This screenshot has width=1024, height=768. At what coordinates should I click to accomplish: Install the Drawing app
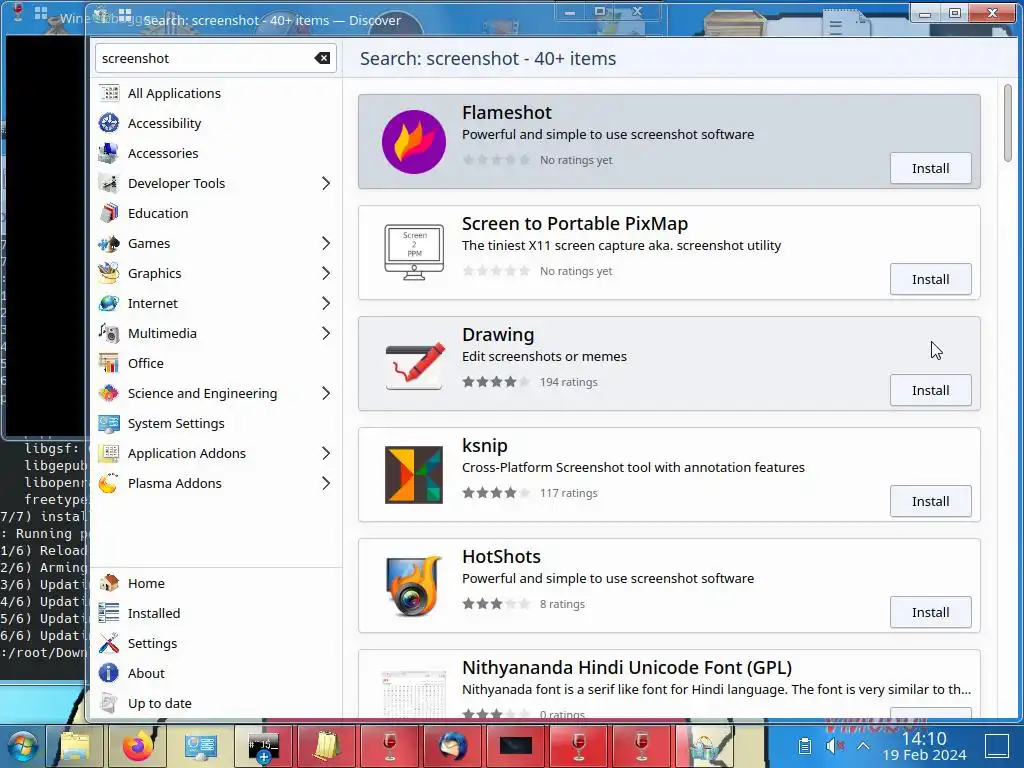point(931,391)
